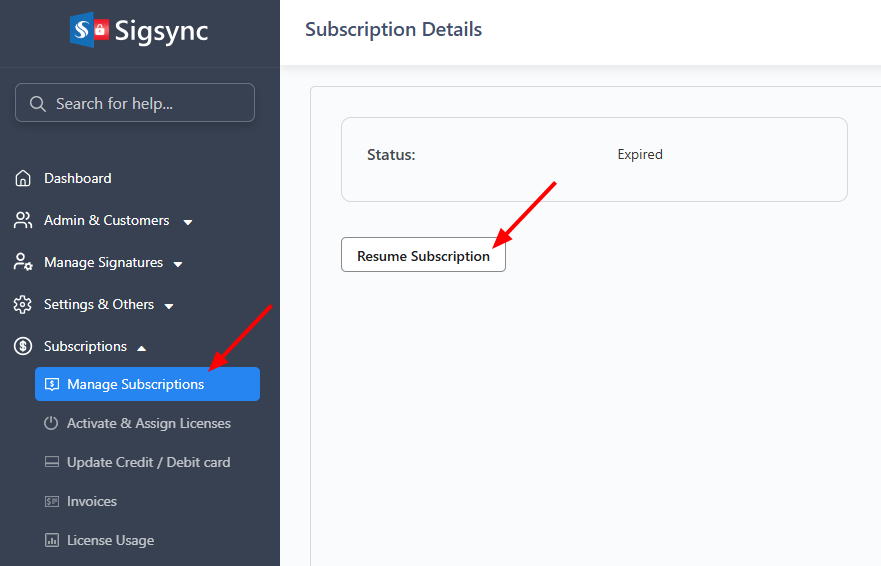
Task: Expand the Manage Signatures dropdown arrow
Action: [x=178, y=264]
